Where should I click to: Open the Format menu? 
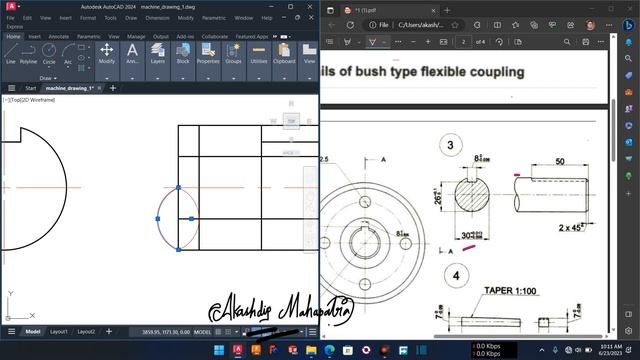[x=88, y=18]
